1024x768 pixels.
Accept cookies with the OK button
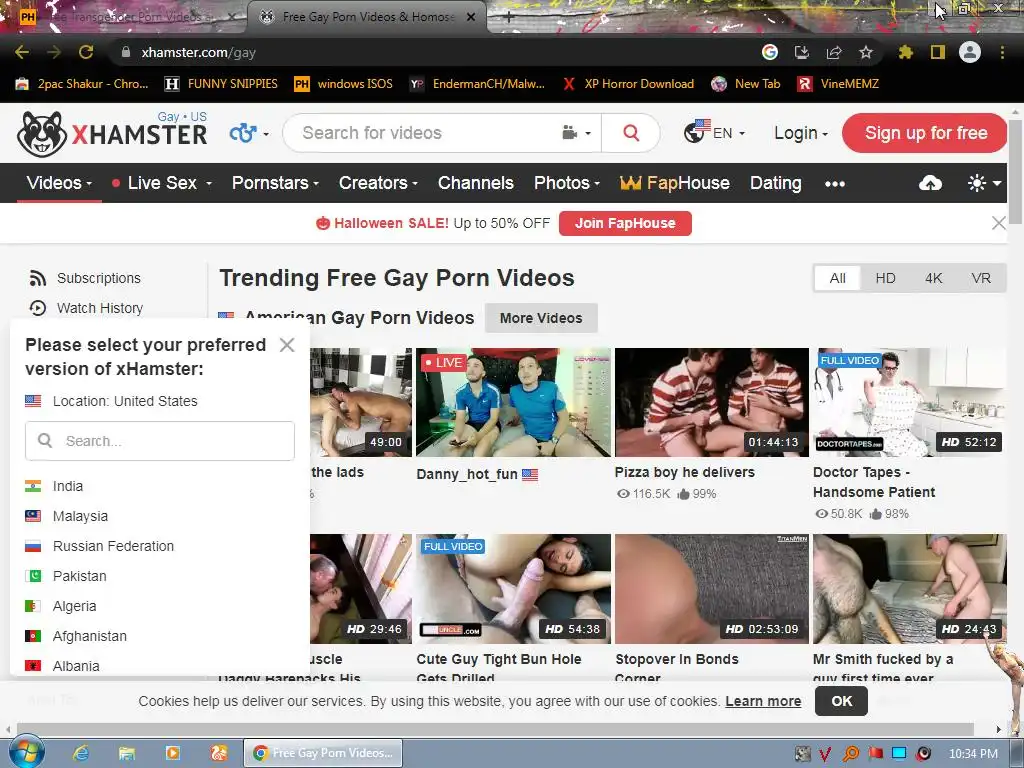pyautogui.click(x=841, y=701)
